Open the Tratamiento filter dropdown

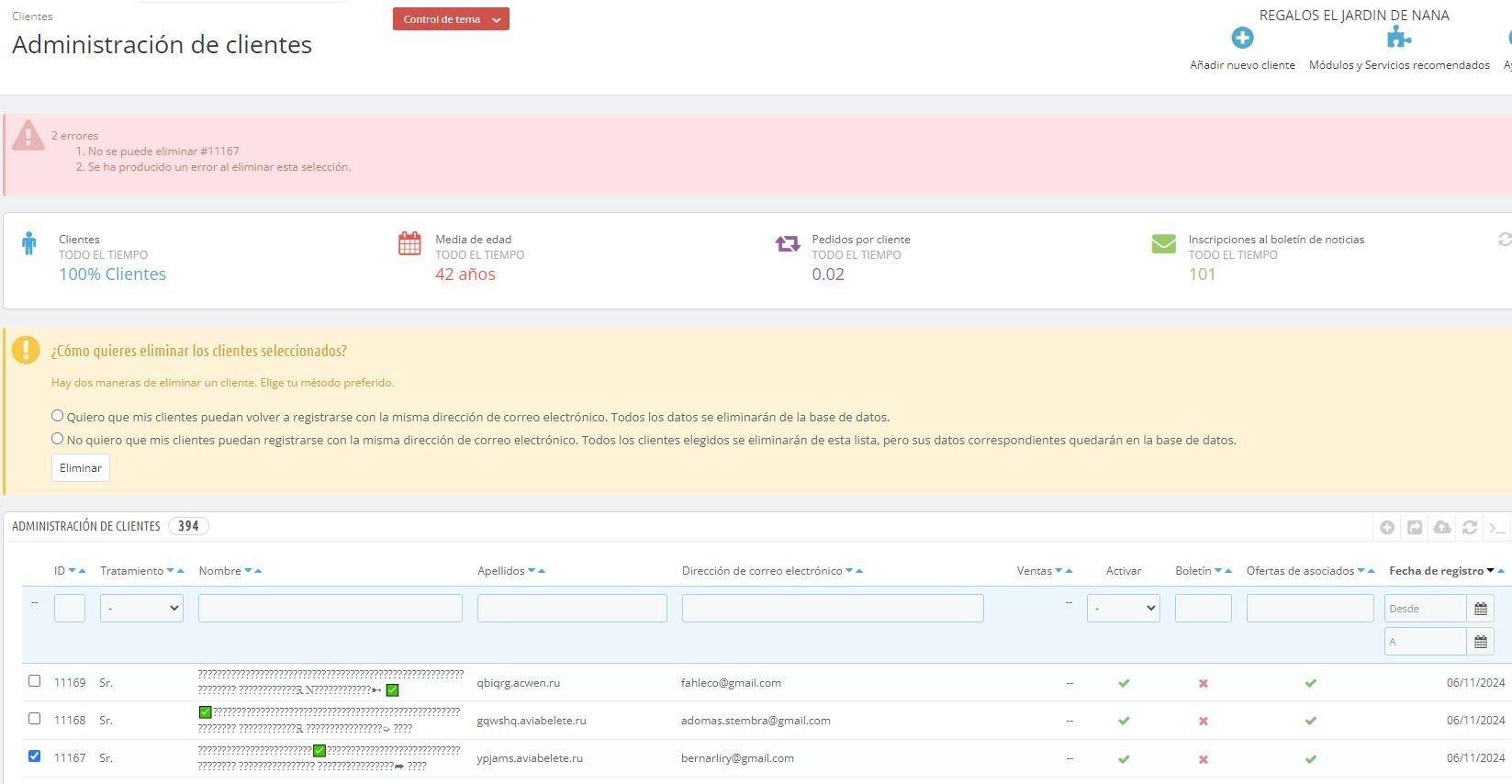[141, 608]
